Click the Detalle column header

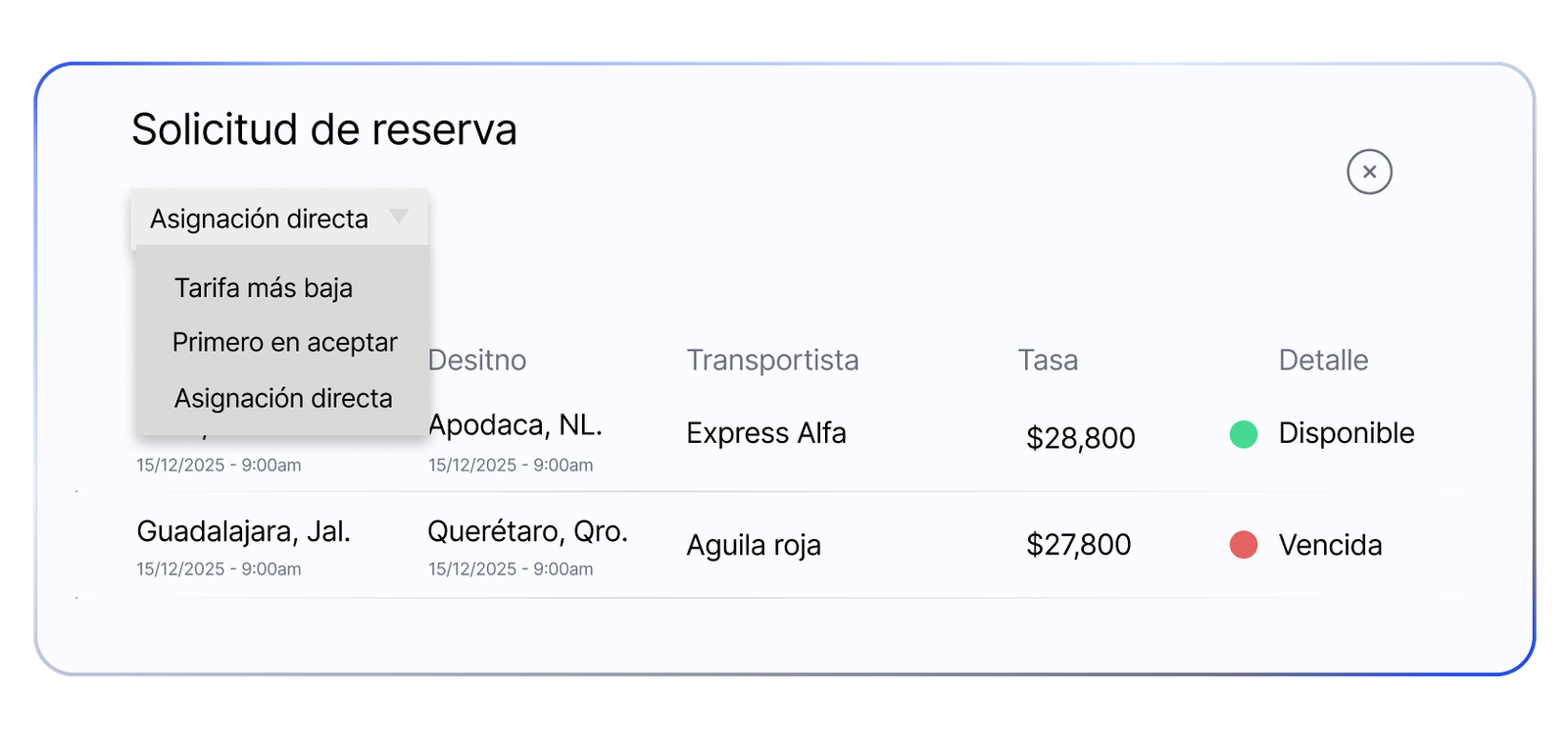pos(1323,360)
